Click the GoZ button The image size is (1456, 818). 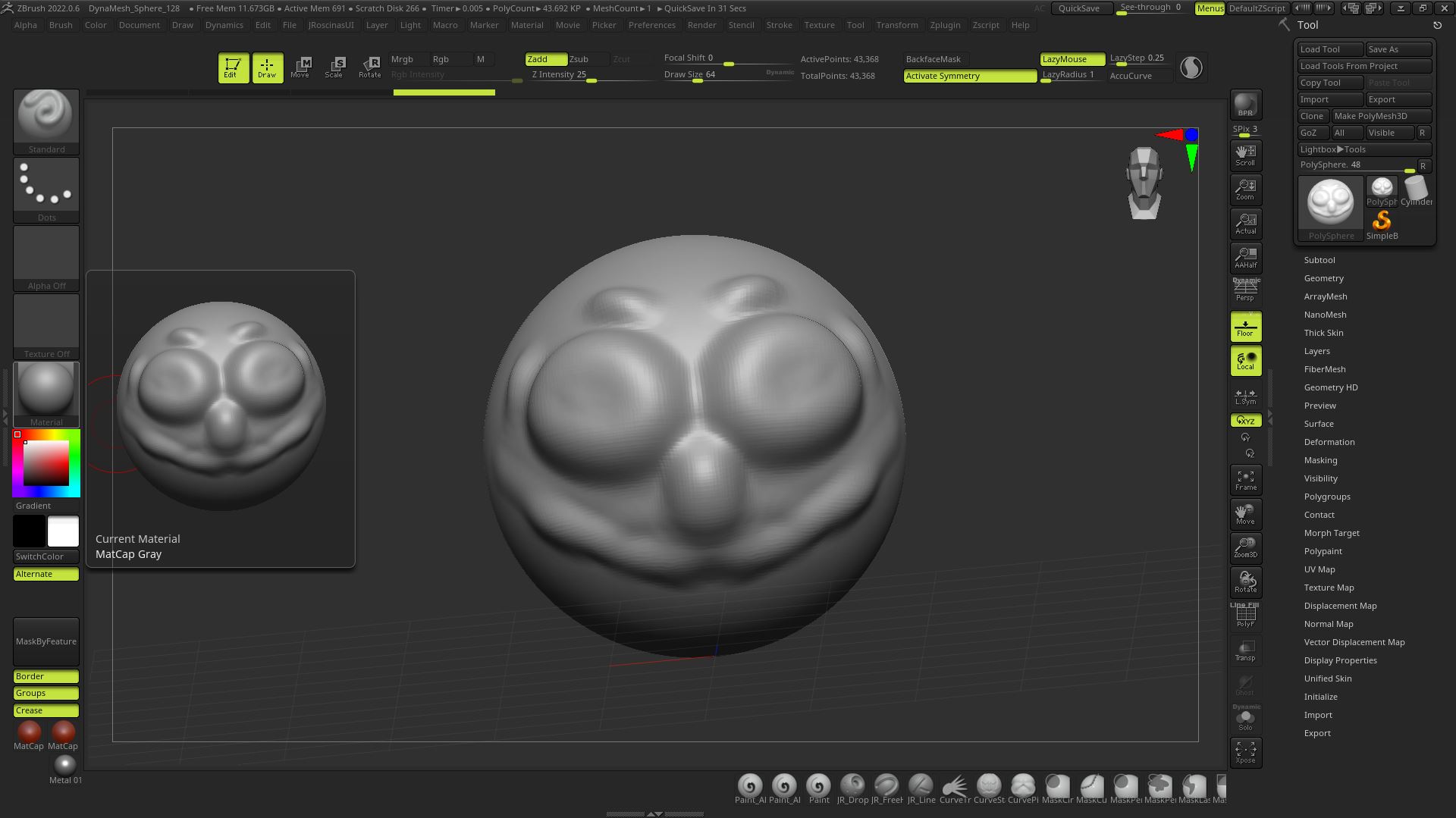coord(1312,133)
